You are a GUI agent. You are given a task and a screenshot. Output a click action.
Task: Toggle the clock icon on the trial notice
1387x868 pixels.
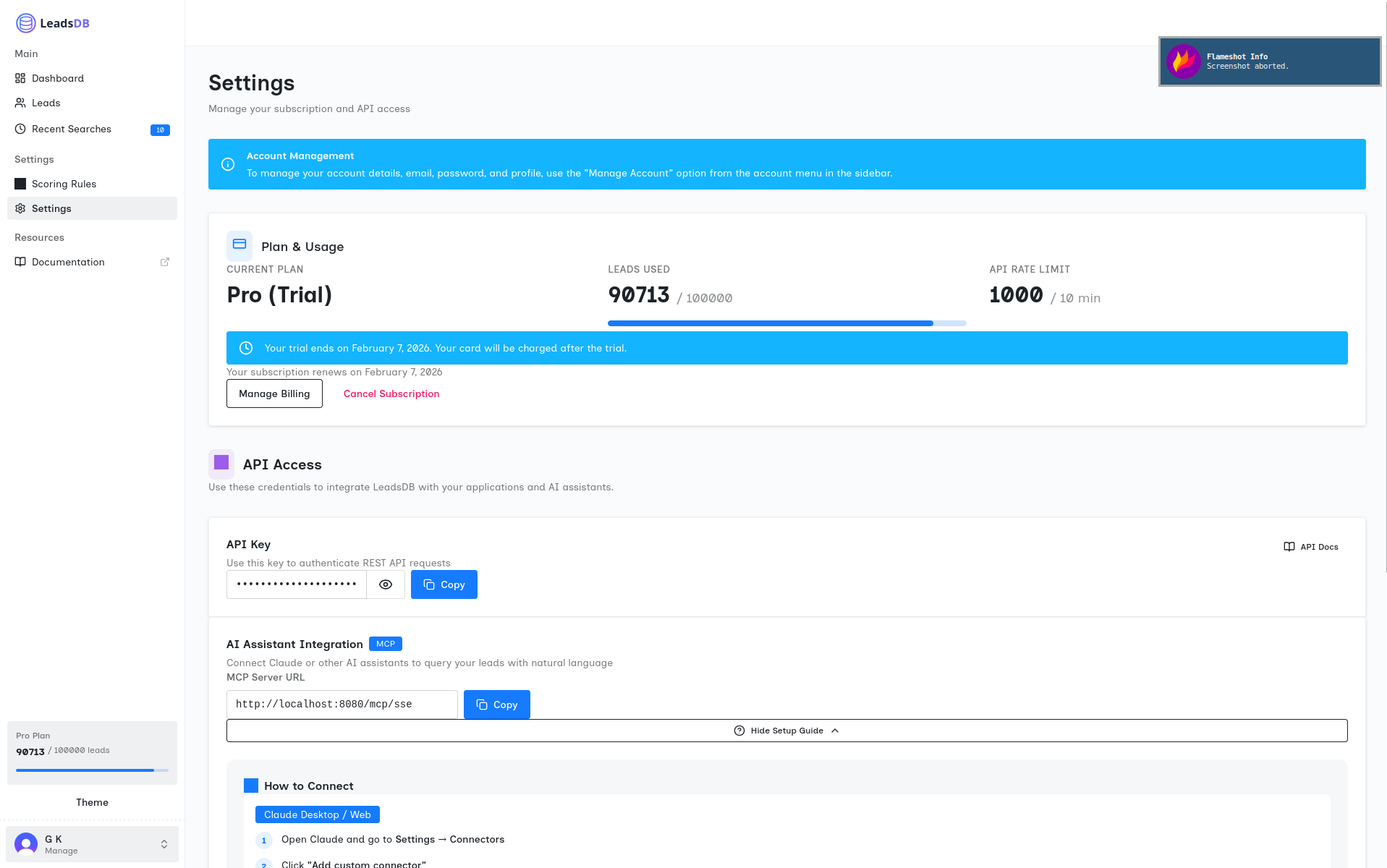pyautogui.click(x=246, y=348)
